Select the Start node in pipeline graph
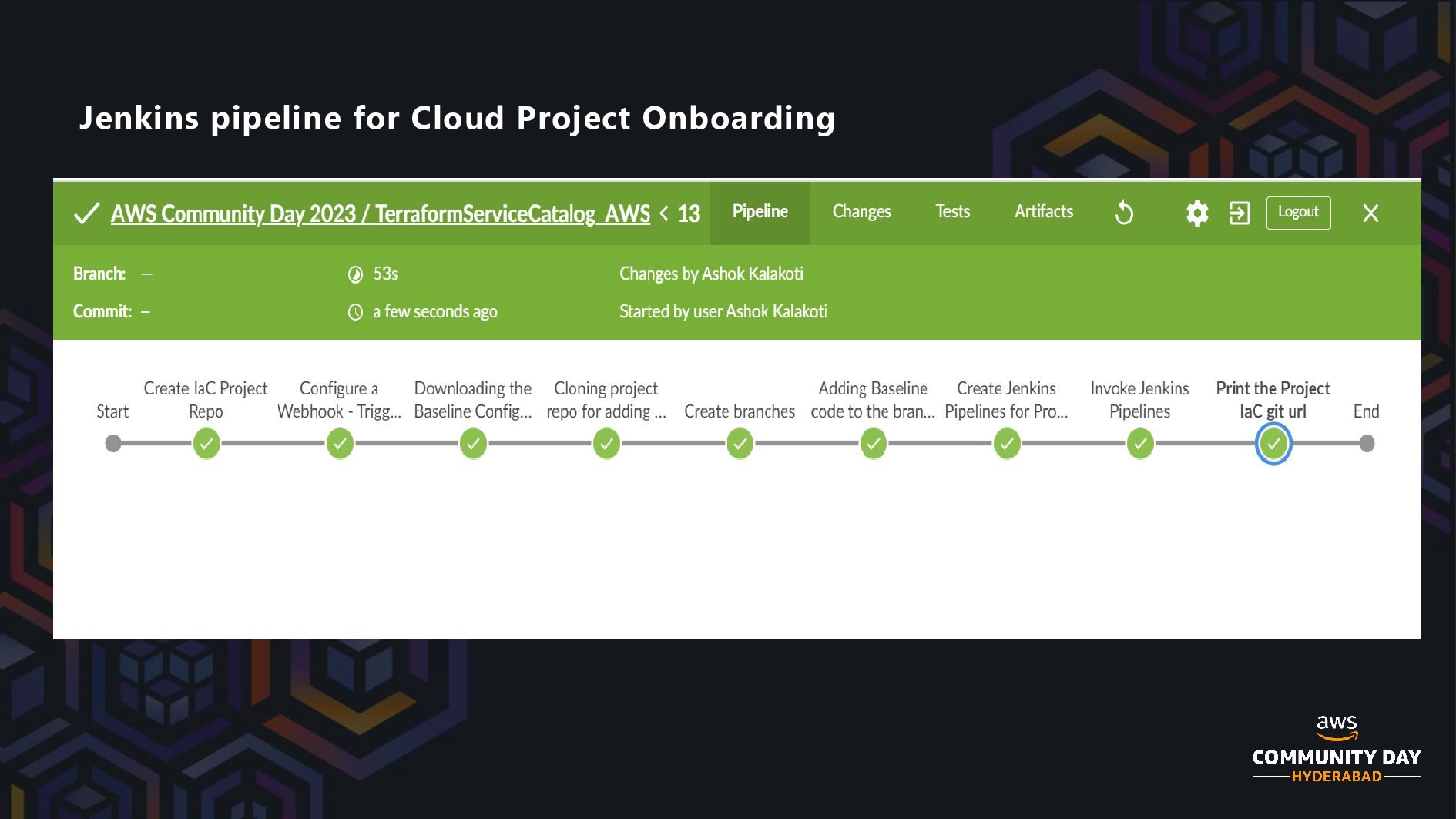The image size is (1456, 819). [113, 444]
